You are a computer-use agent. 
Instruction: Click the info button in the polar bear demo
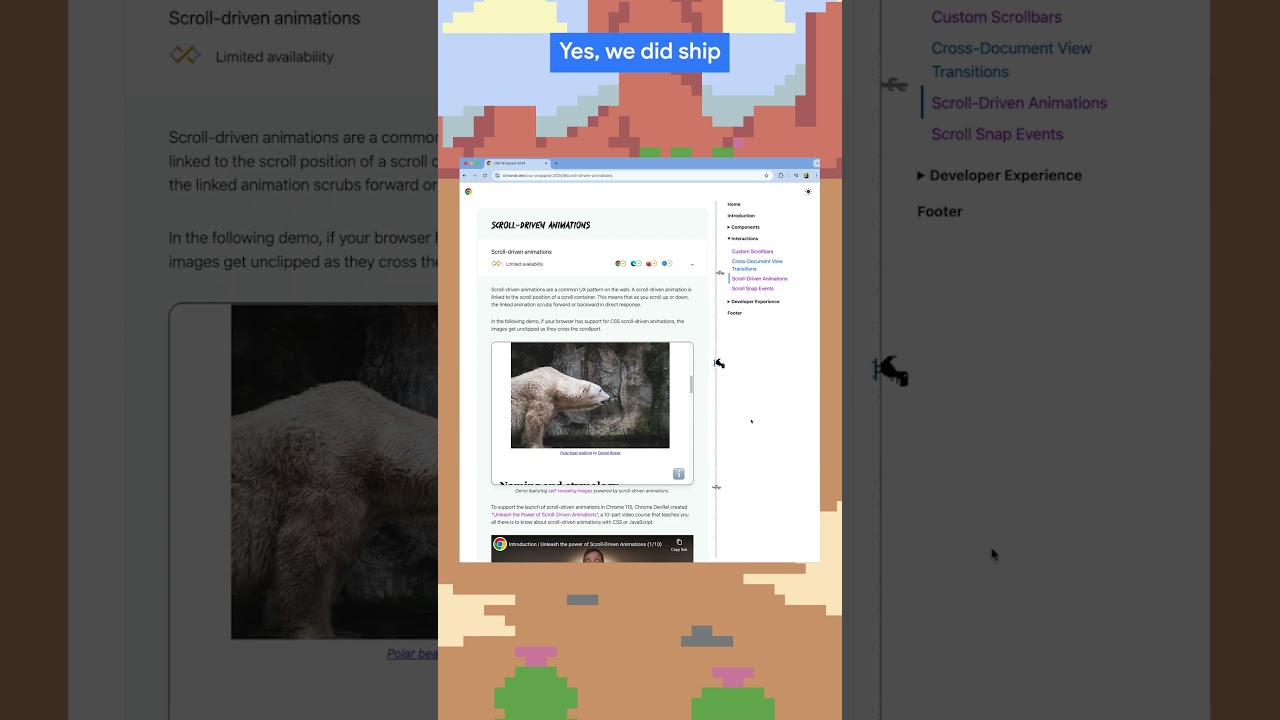678,474
